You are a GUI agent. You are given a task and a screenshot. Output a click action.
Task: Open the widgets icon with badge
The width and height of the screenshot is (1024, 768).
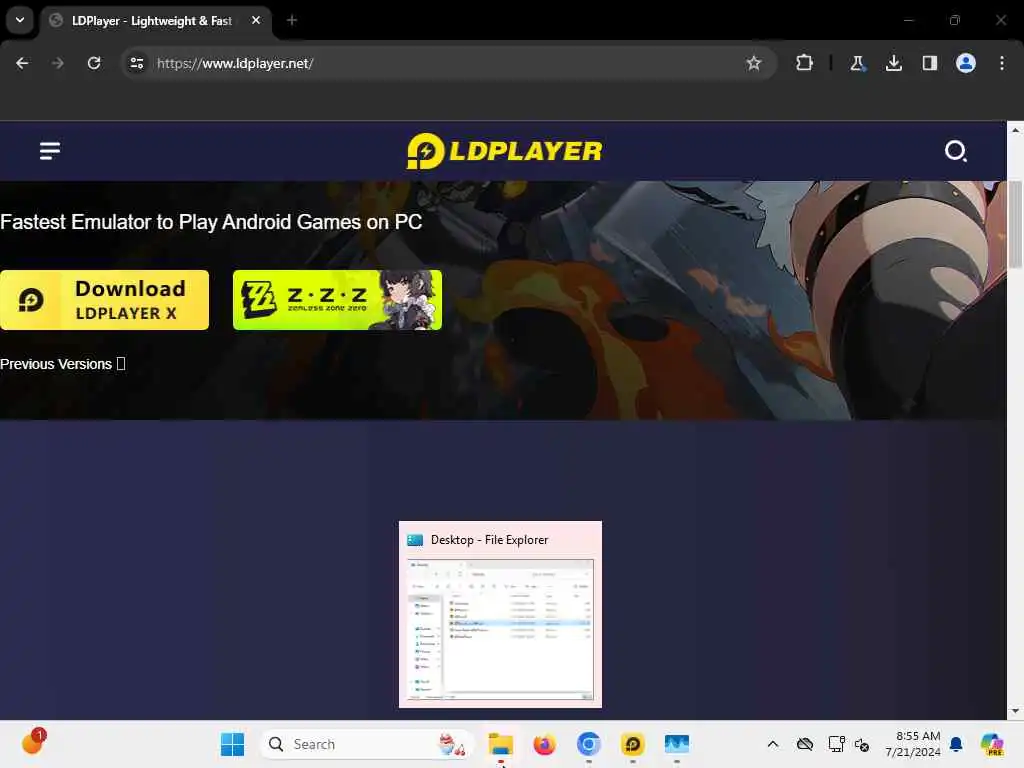[33, 743]
